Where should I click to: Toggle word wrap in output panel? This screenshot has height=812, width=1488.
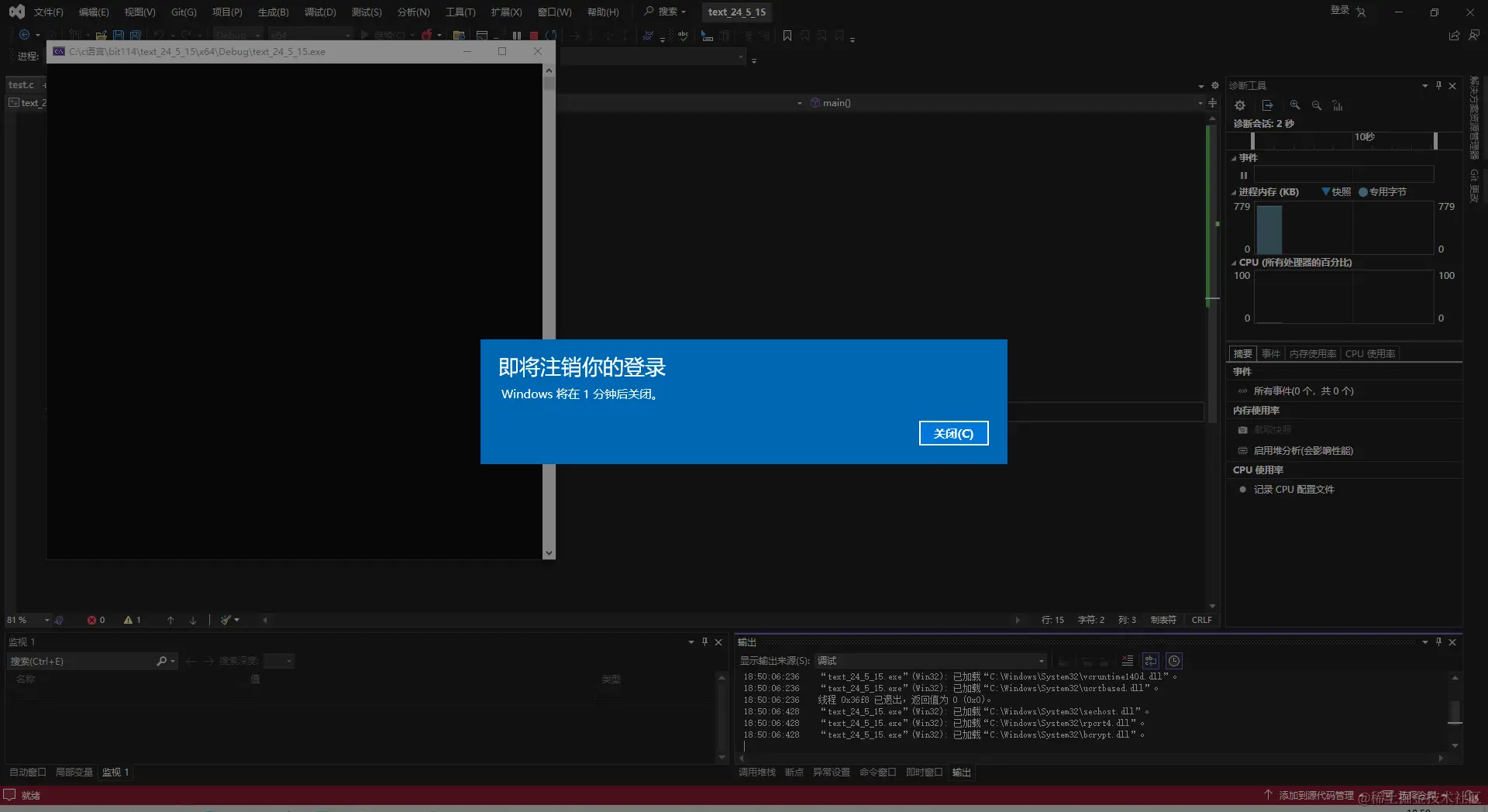point(1151,661)
